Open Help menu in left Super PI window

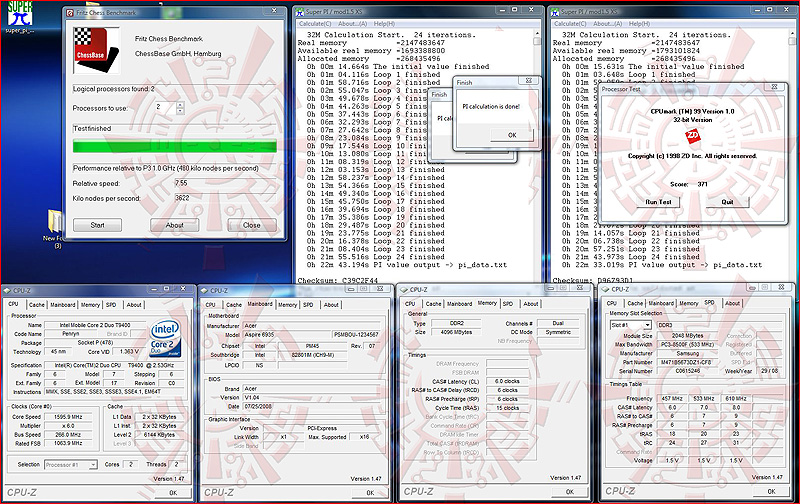(384, 23)
